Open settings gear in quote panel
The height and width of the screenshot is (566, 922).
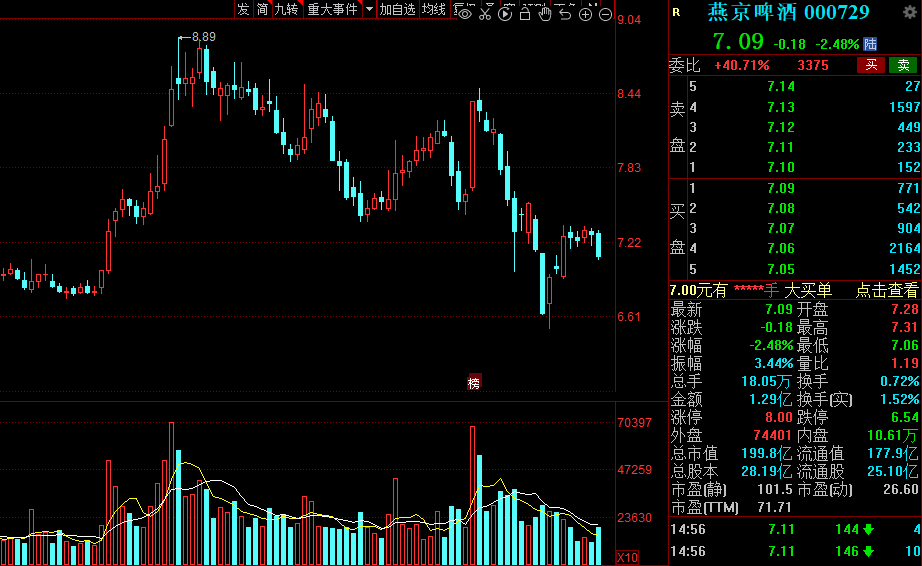pyautogui.click(x=909, y=12)
